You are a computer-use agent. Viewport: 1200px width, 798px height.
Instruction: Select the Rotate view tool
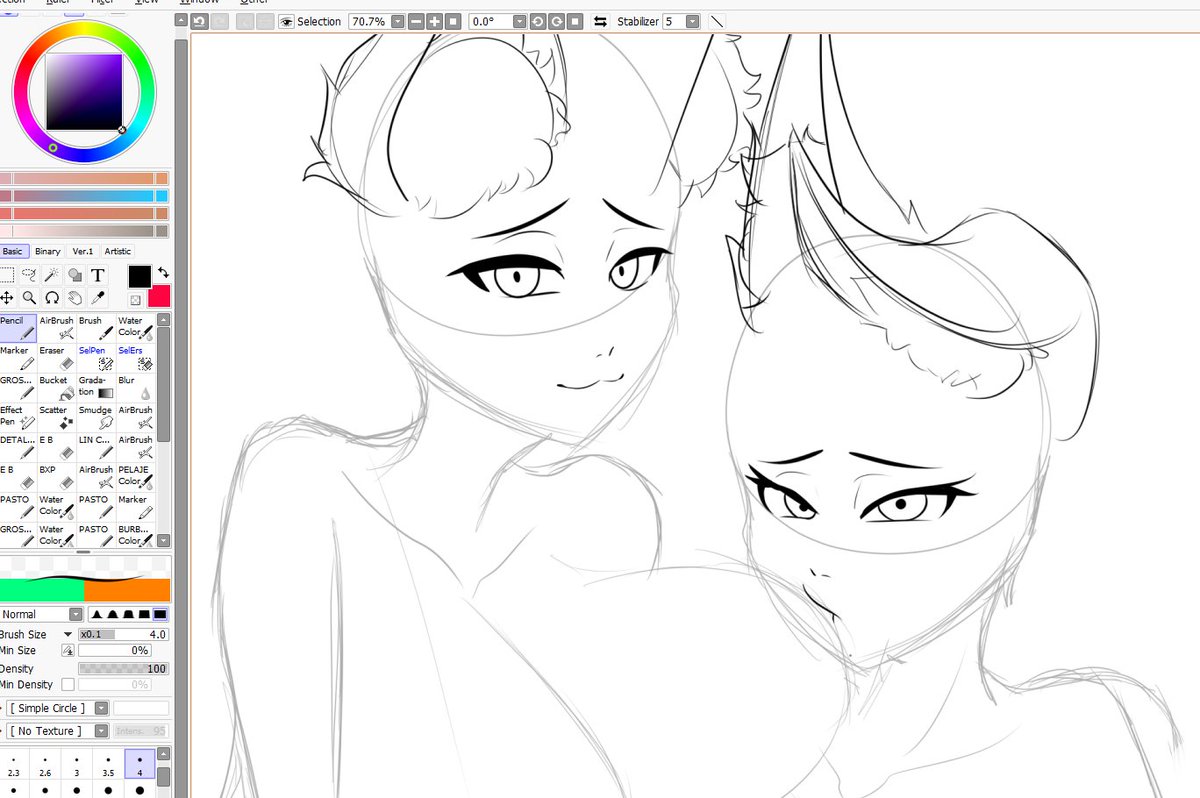[53, 297]
